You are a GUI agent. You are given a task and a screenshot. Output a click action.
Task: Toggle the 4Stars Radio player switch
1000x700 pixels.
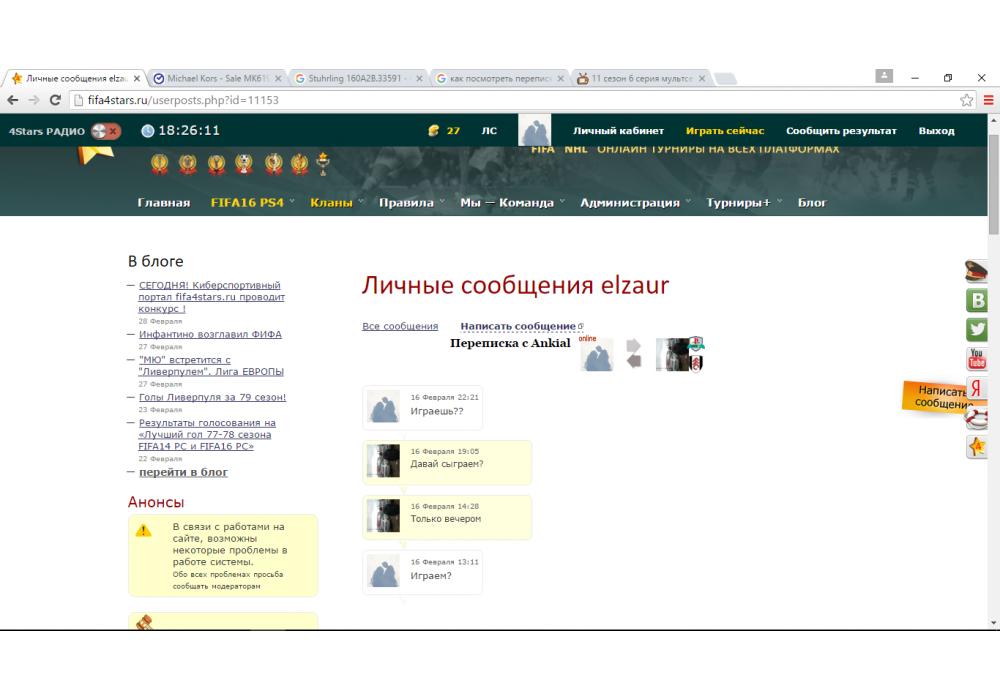click(x=105, y=131)
